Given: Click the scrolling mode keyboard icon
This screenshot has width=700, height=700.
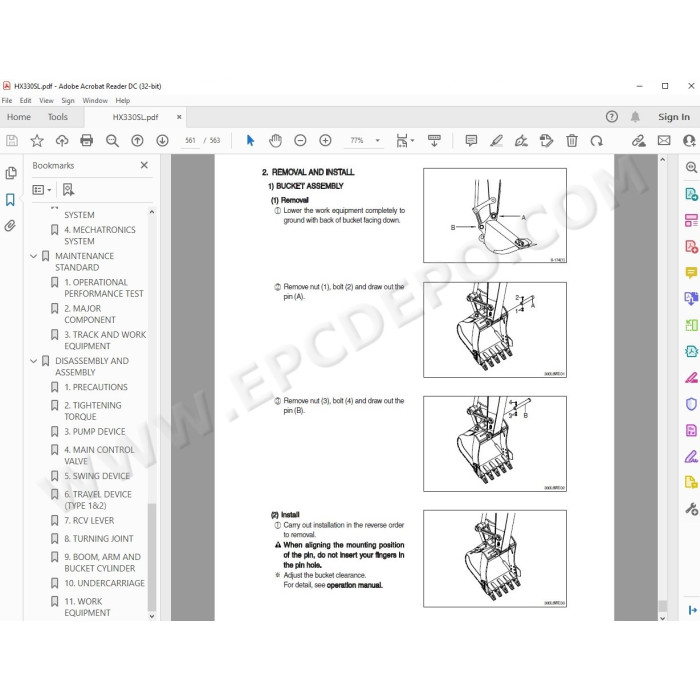Looking at the screenshot, I should (434, 141).
